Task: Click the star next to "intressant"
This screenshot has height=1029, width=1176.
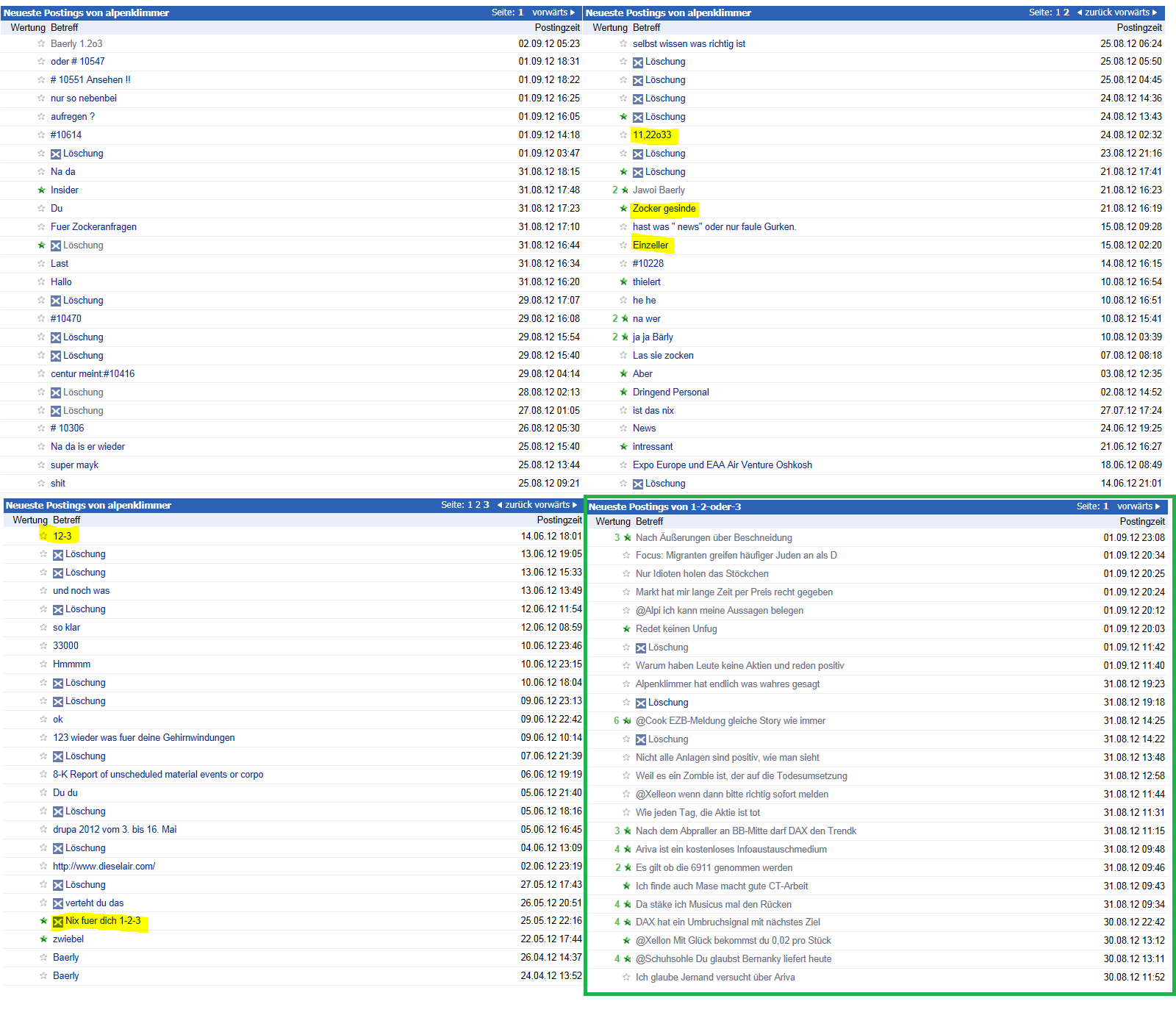Action: [x=623, y=447]
